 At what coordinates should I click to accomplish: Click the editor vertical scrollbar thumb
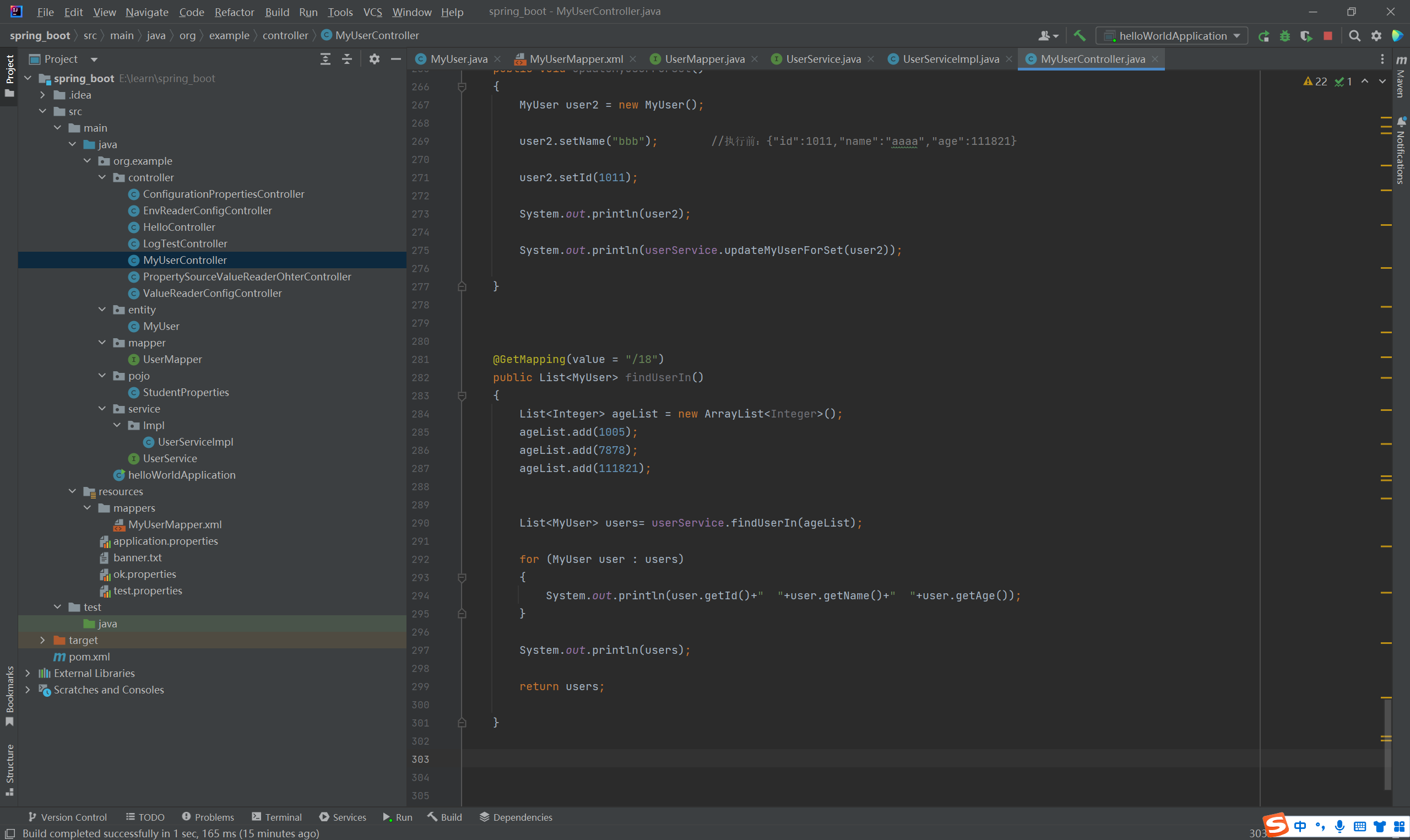point(1387,744)
